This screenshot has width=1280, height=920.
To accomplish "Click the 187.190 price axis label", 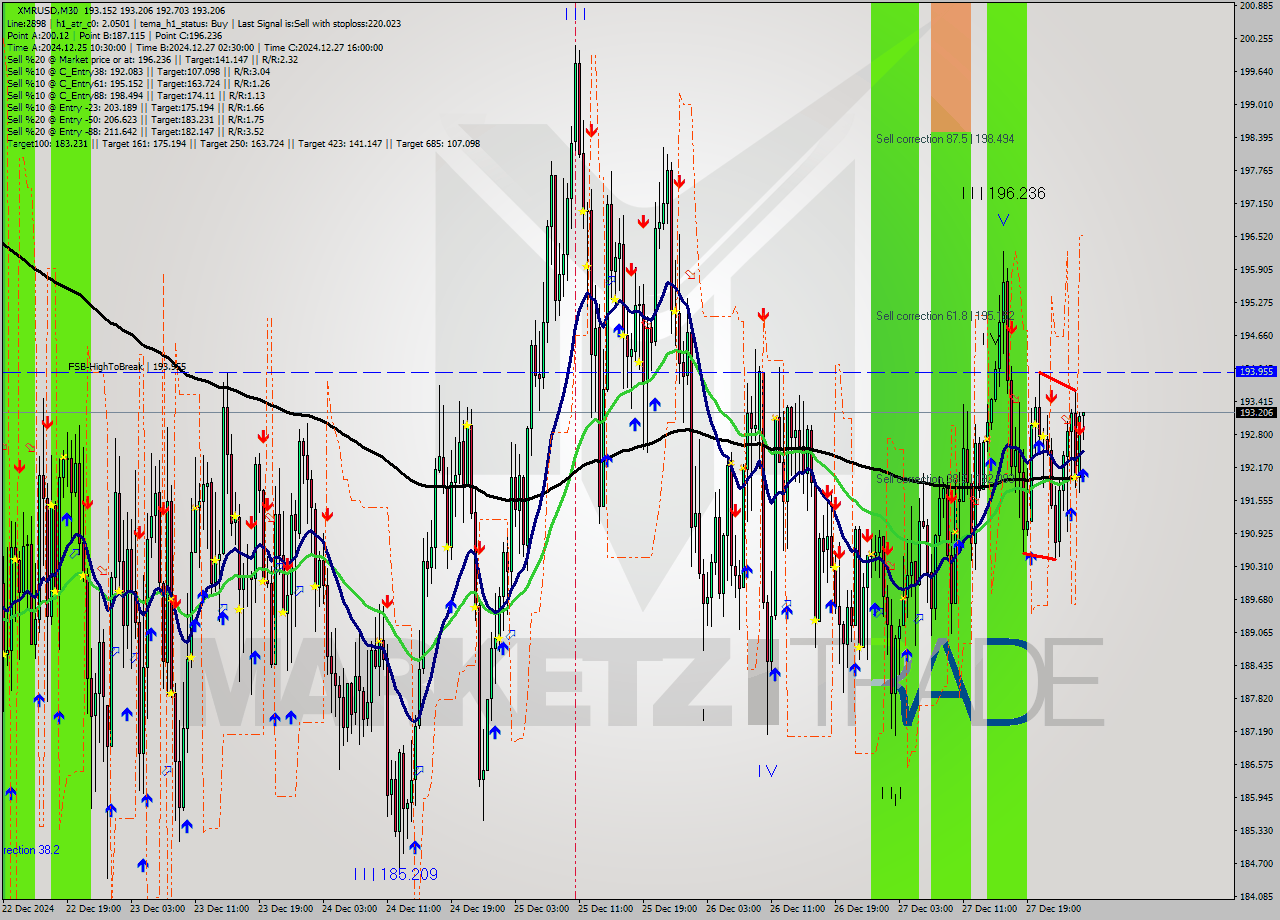I will pyautogui.click(x=1256, y=732).
